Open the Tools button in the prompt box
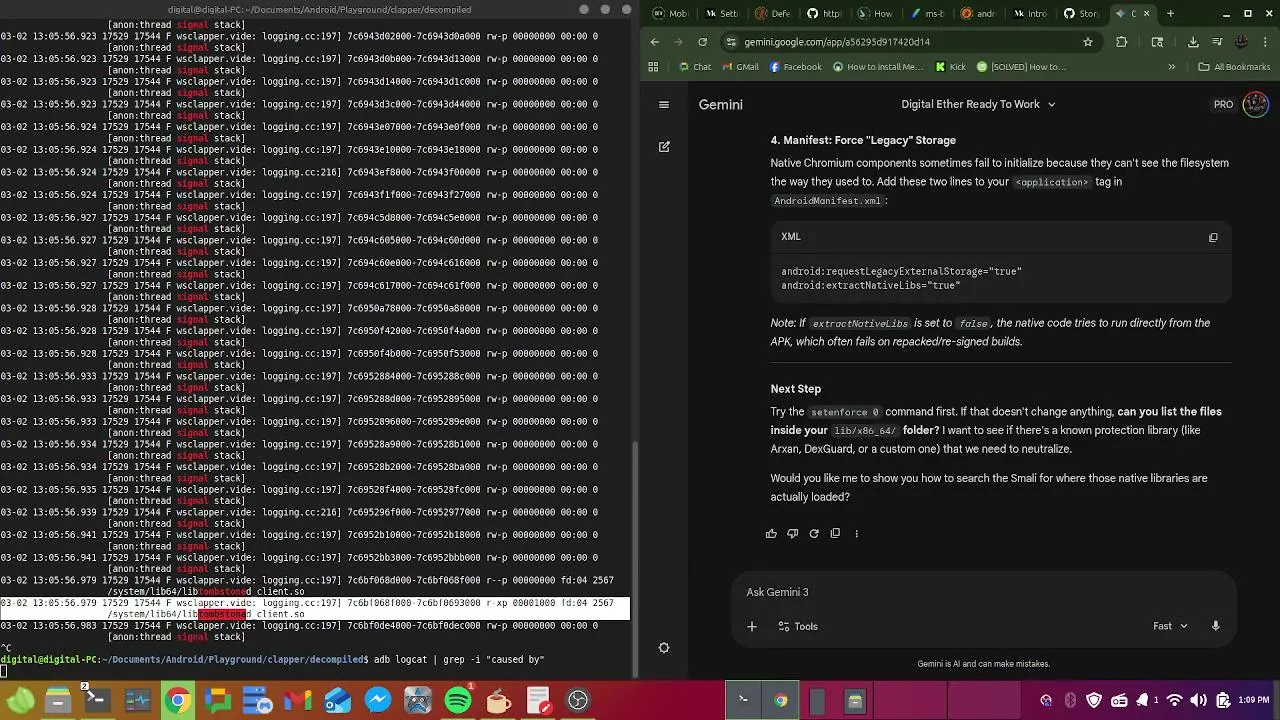The height and width of the screenshot is (720, 1280). point(798,626)
